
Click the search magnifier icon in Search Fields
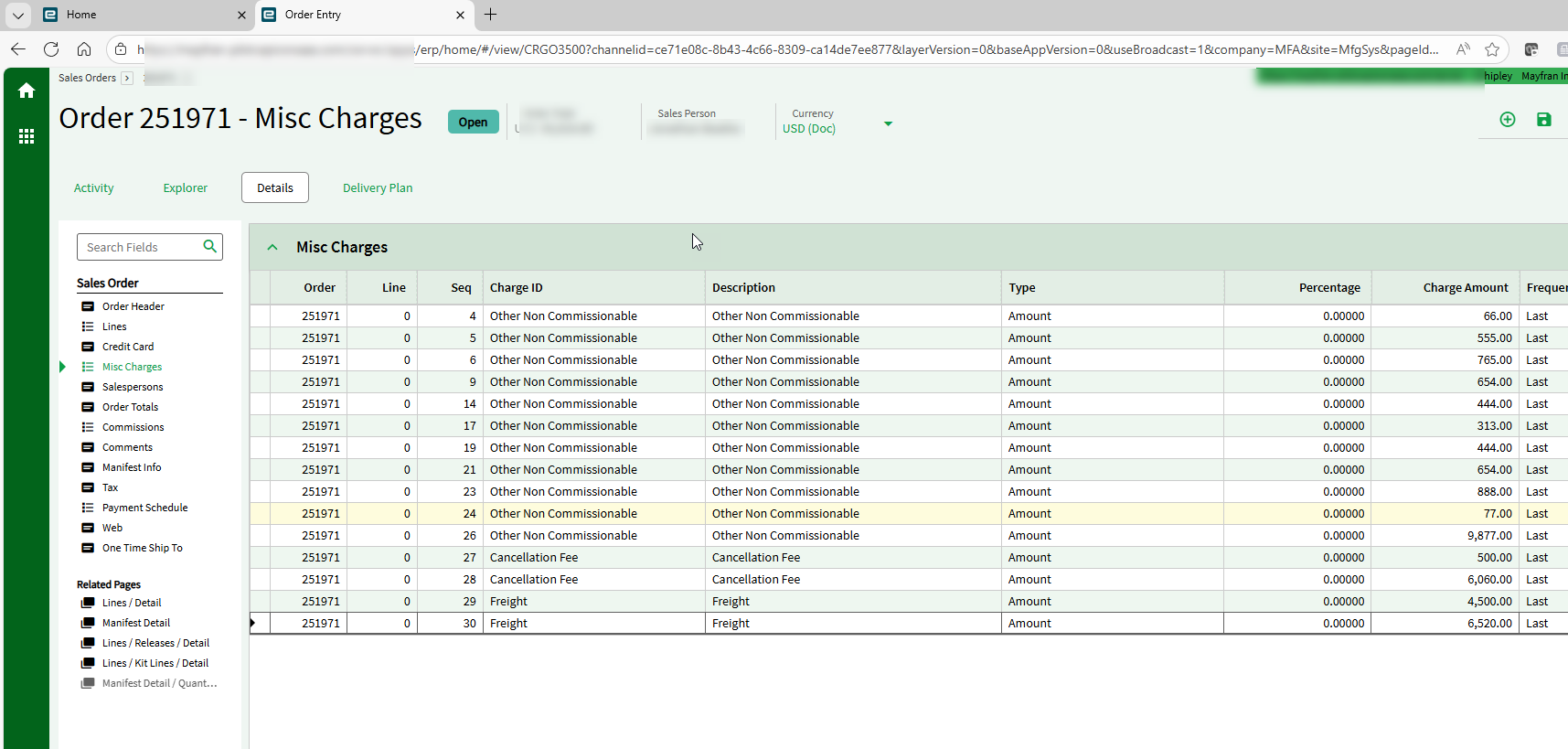209,246
